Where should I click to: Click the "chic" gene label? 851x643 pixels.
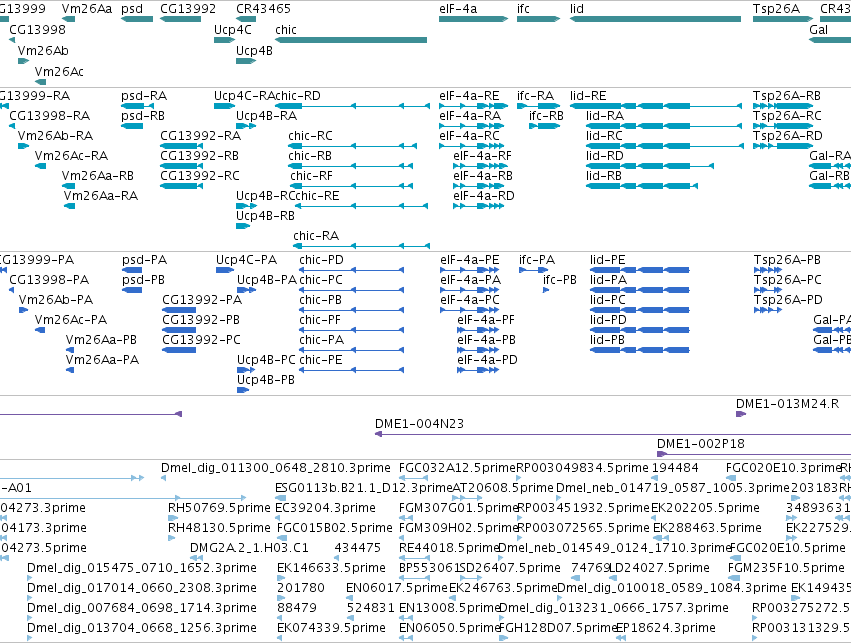285,30
